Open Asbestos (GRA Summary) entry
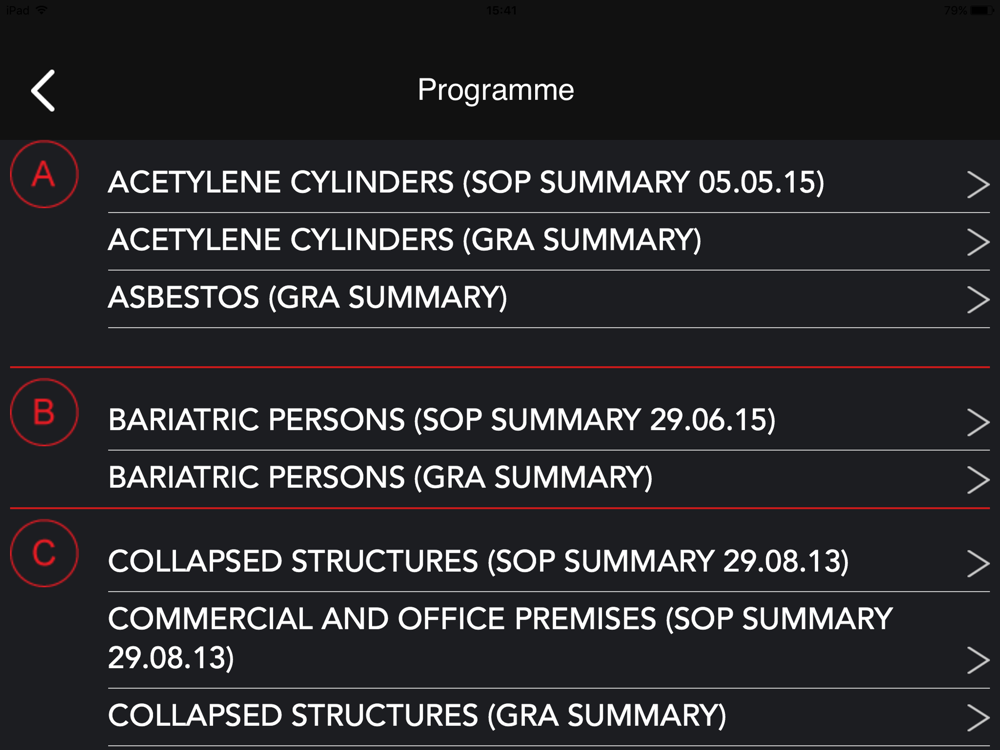Image resolution: width=1000 pixels, height=750 pixels. tap(548, 298)
